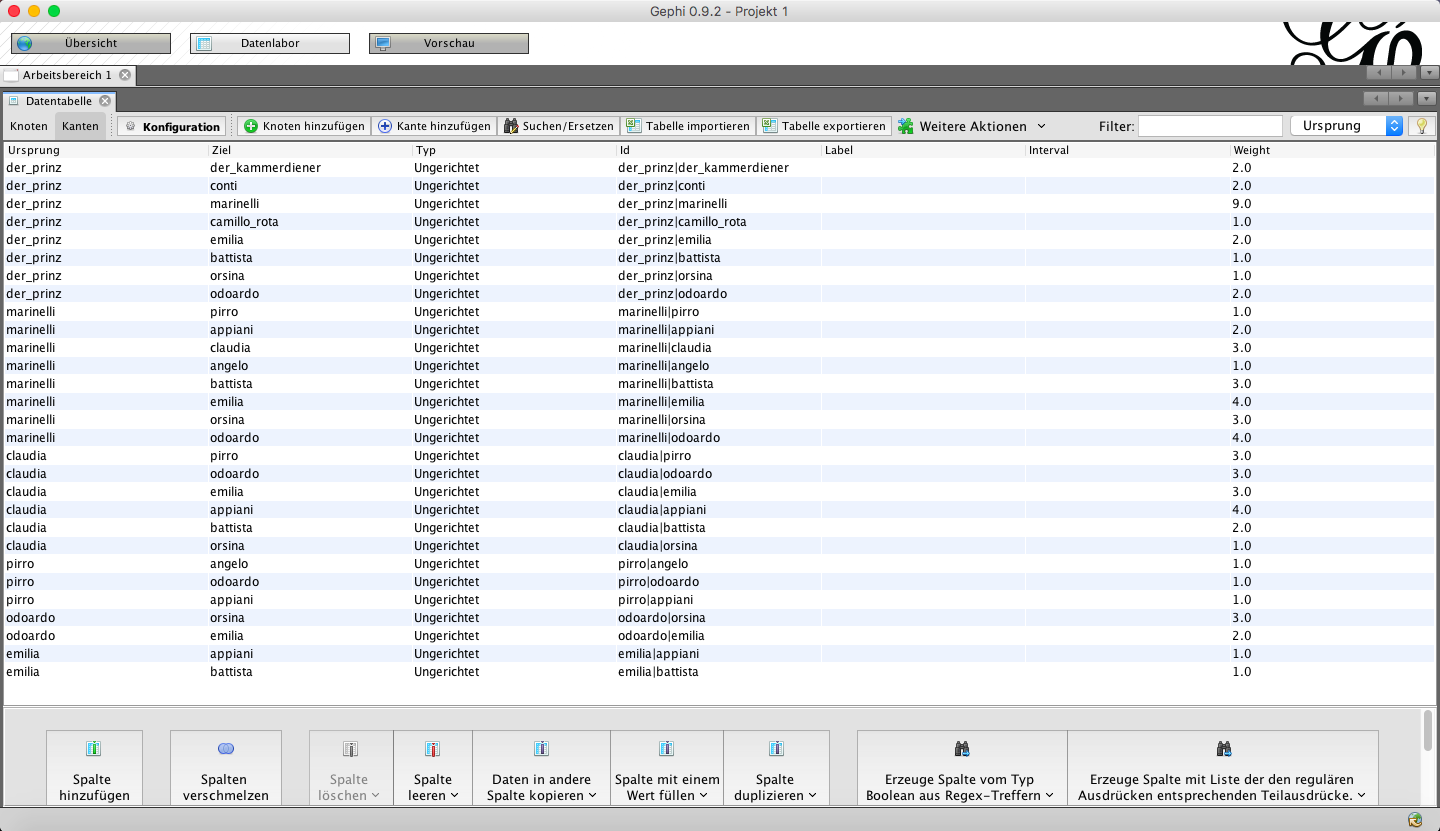Image resolution: width=1440 pixels, height=831 pixels.
Task: Open regex Teilausdrücke list column creator
Action: [1222, 768]
